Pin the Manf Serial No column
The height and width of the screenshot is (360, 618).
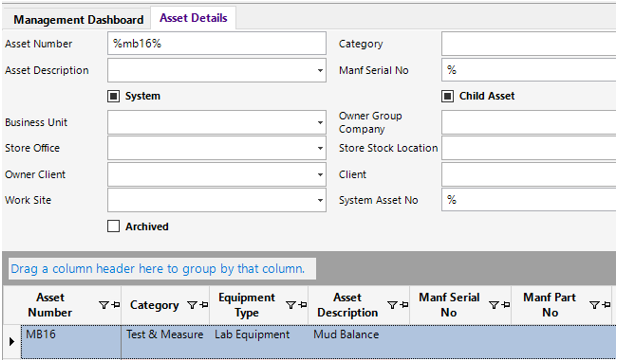(x=506, y=305)
